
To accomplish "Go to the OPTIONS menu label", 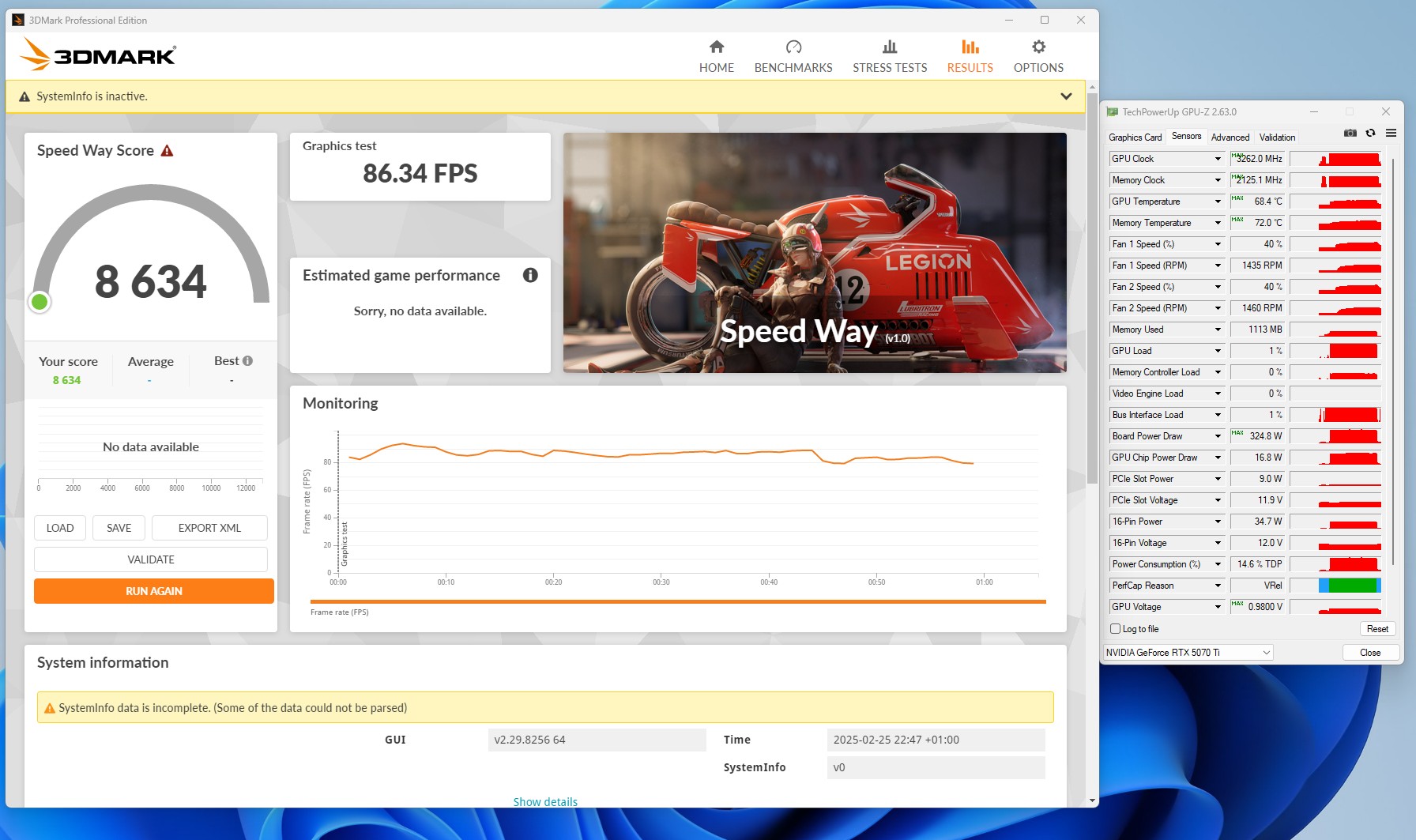I will coord(1038,68).
